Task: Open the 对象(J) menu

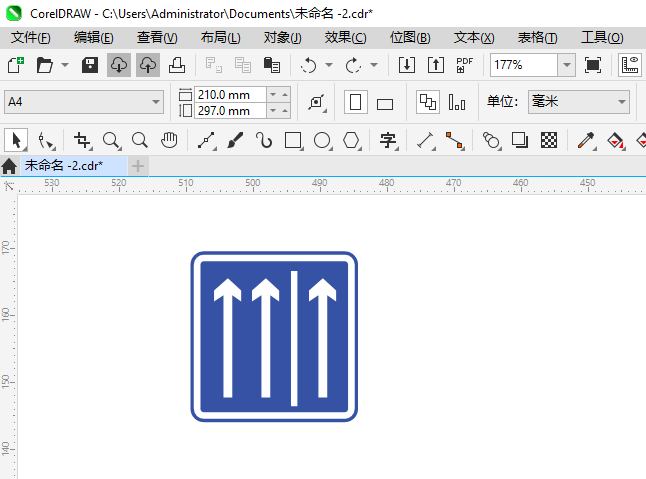Action: pos(283,37)
